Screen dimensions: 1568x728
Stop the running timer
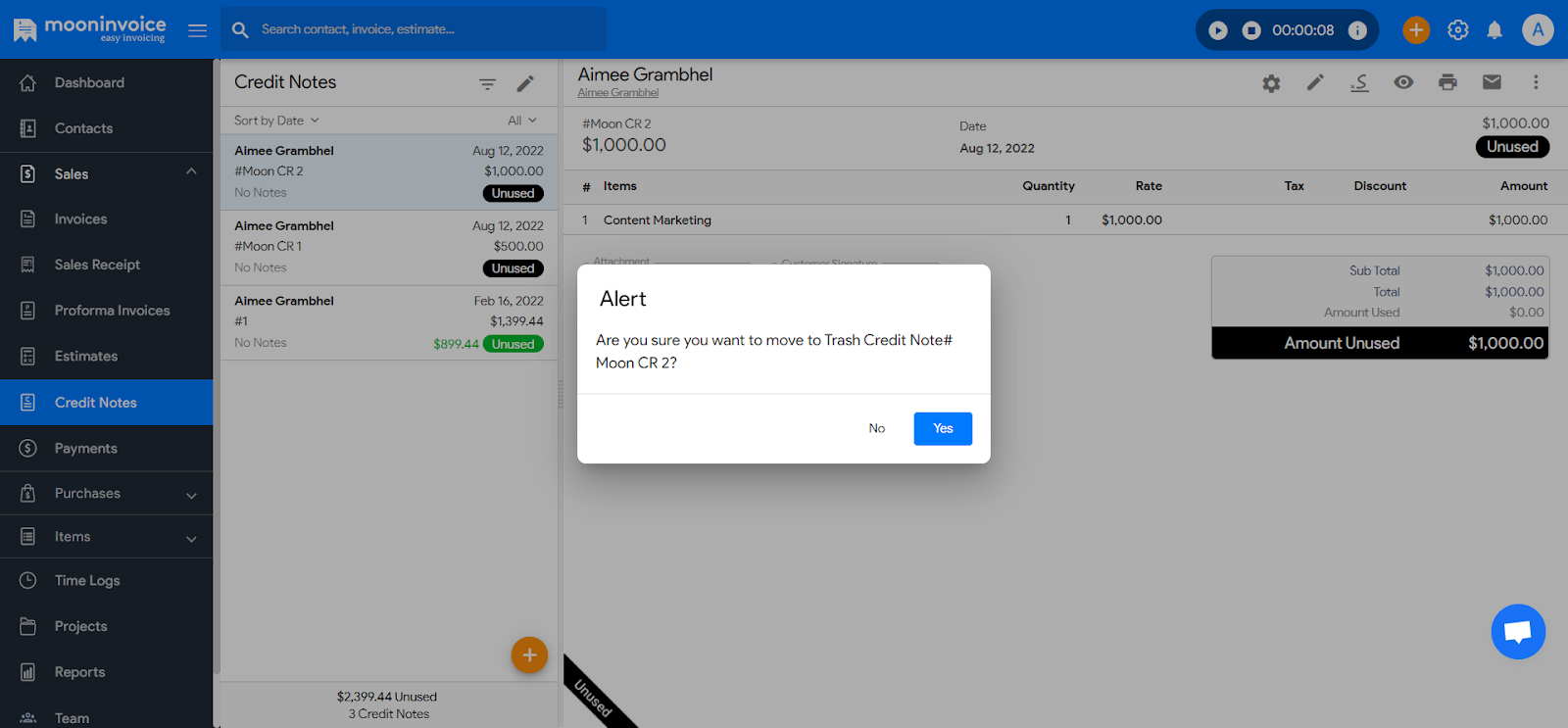1251,30
